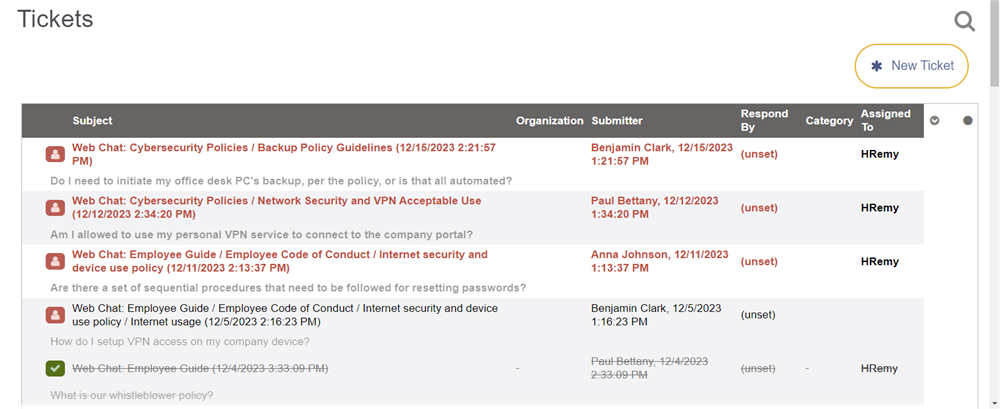Sort by the Respond By column header
The image size is (1000, 409).
coord(764,120)
